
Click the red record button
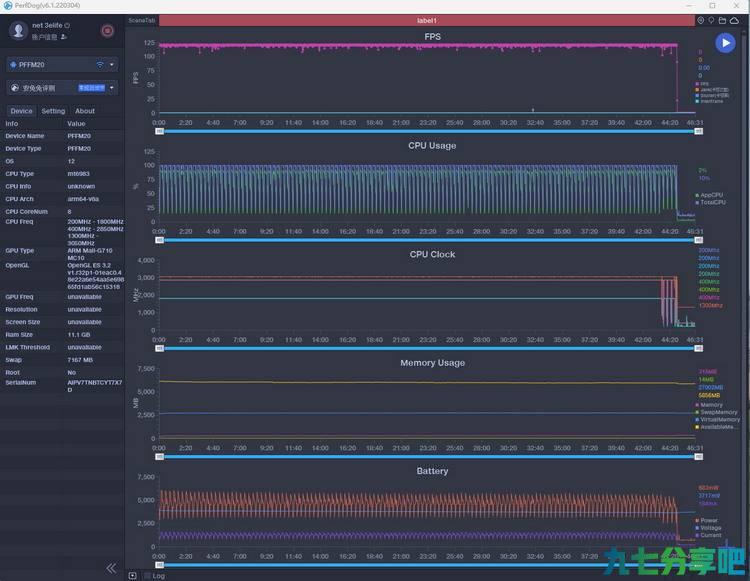pyautogui.click(x=107, y=31)
